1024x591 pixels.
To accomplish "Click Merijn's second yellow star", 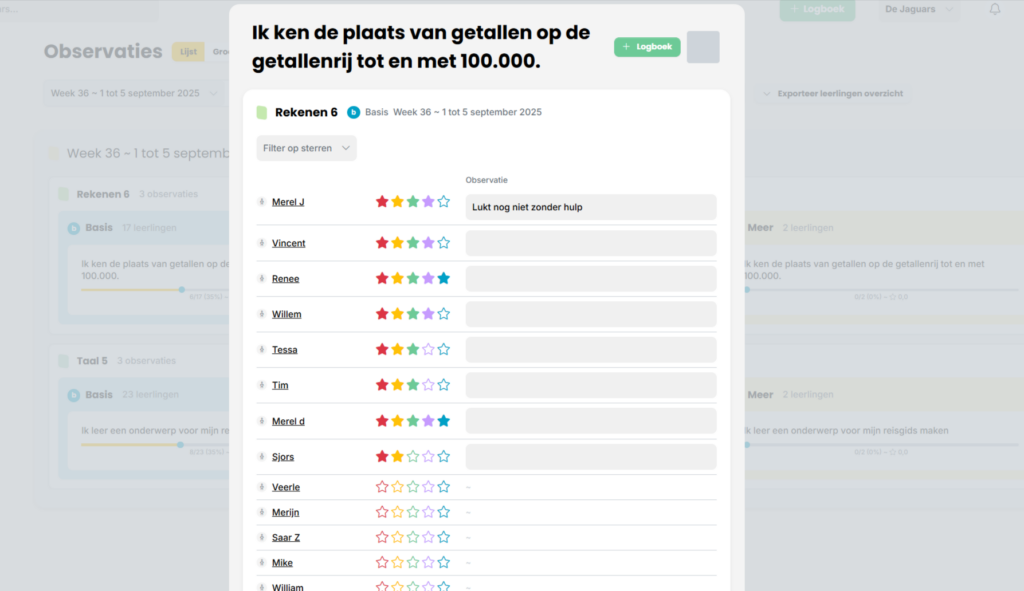I will (397, 512).
